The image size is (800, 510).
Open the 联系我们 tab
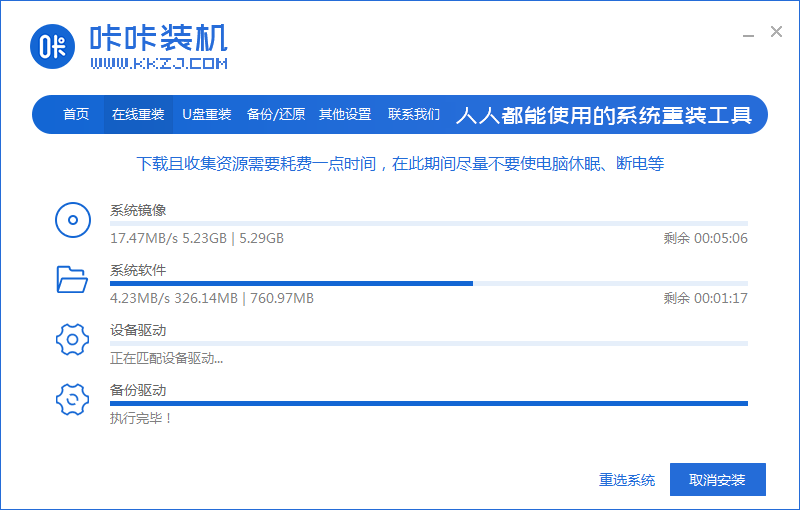coord(414,115)
